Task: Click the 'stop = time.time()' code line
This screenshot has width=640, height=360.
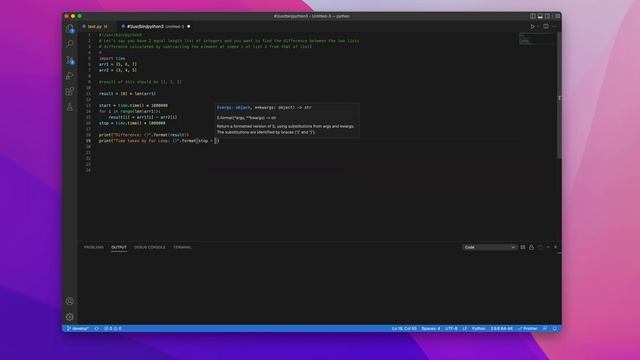Action: click(x=132, y=123)
